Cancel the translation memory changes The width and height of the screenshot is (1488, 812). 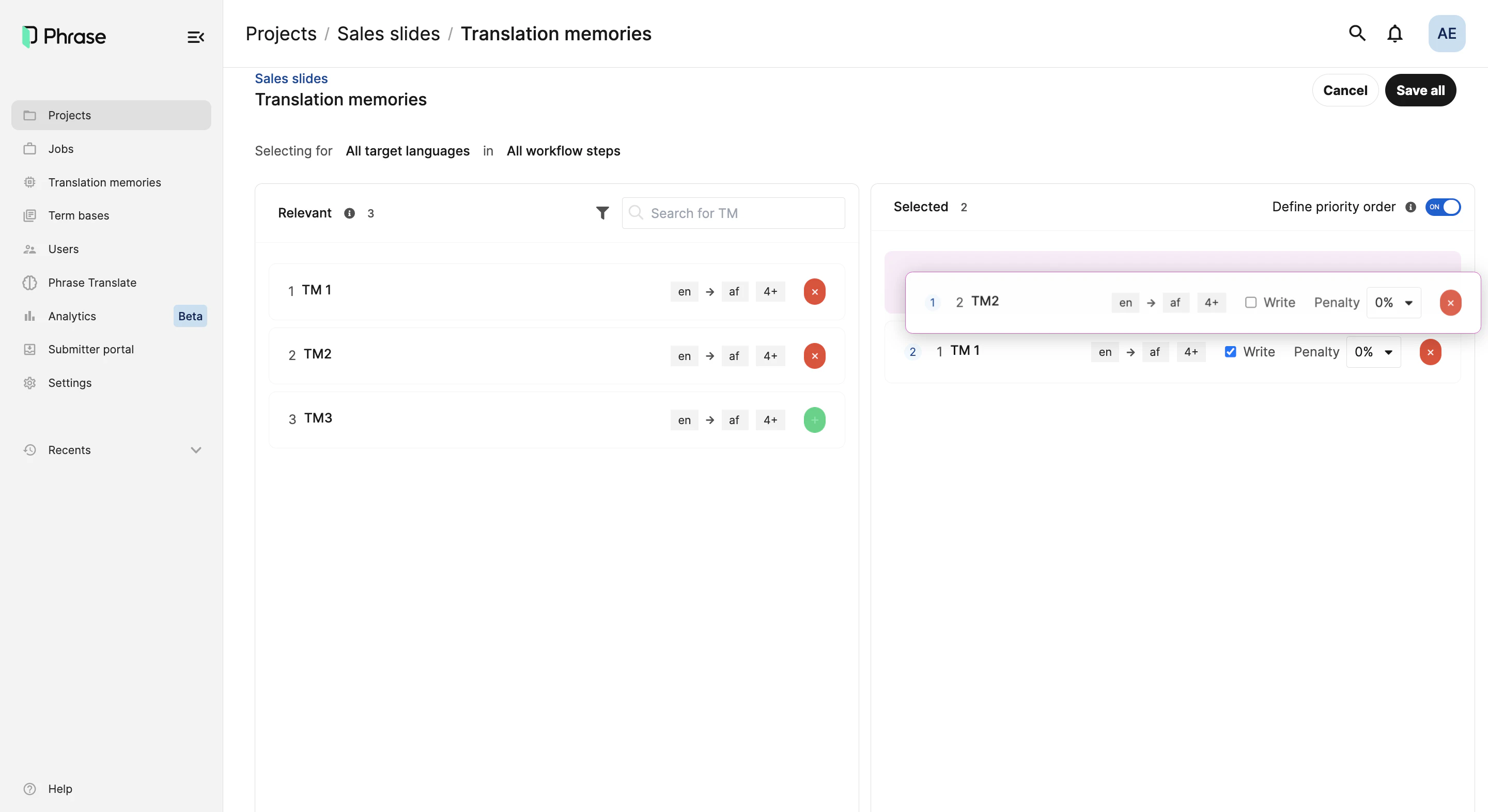(1345, 90)
